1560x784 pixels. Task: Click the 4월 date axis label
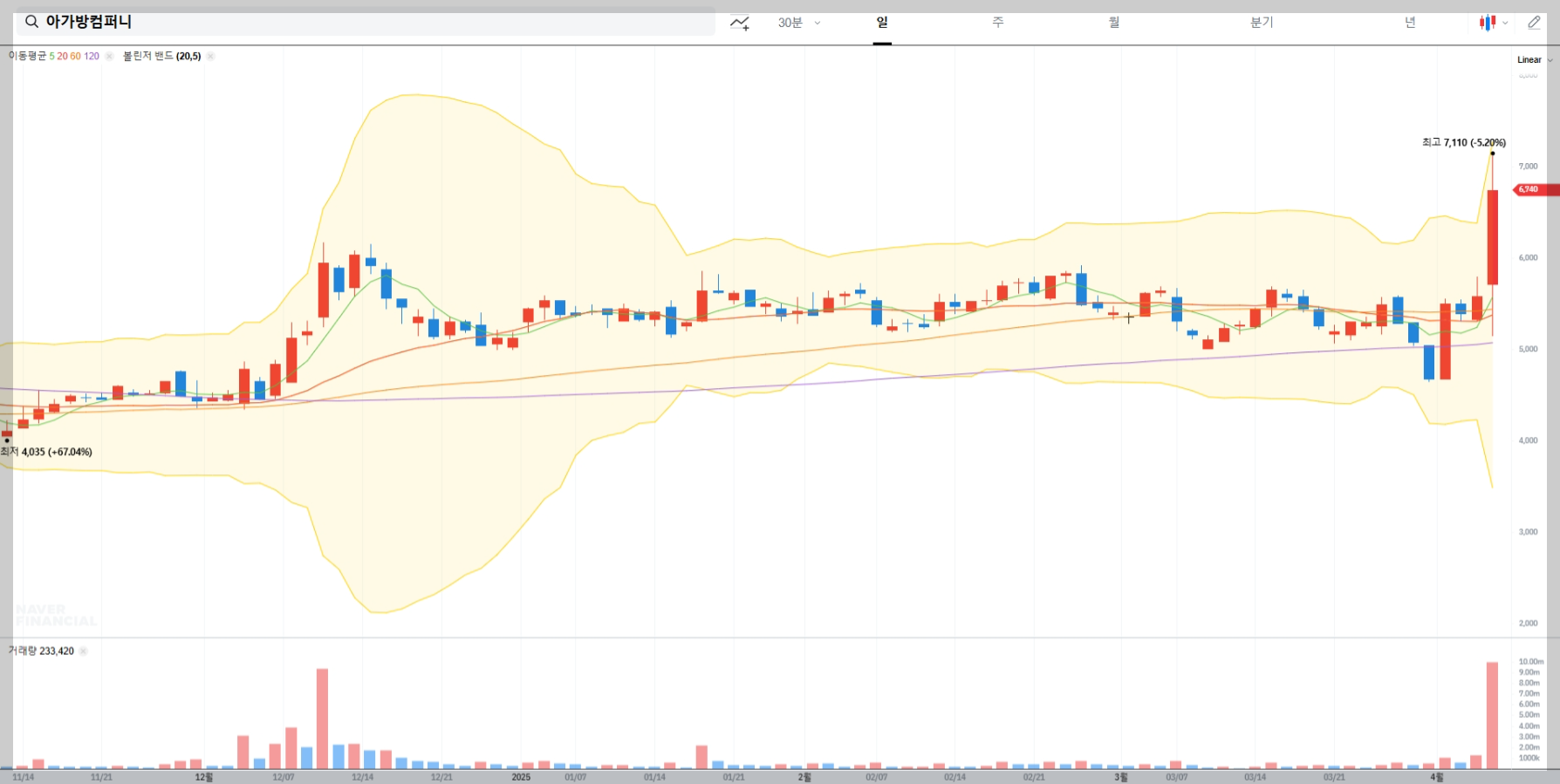pyautogui.click(x=1437, y=777)
